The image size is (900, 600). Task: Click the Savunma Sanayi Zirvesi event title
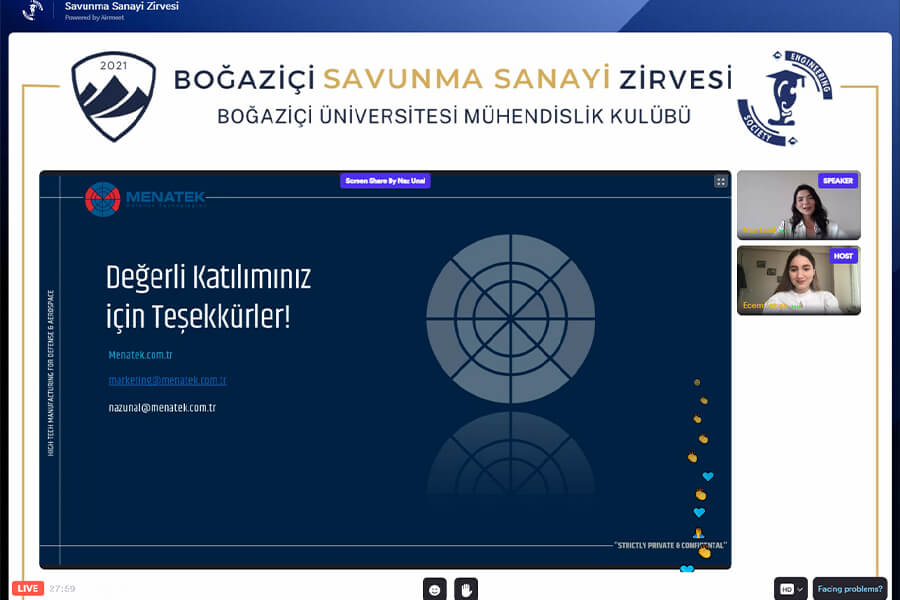(x=121, y=7)
